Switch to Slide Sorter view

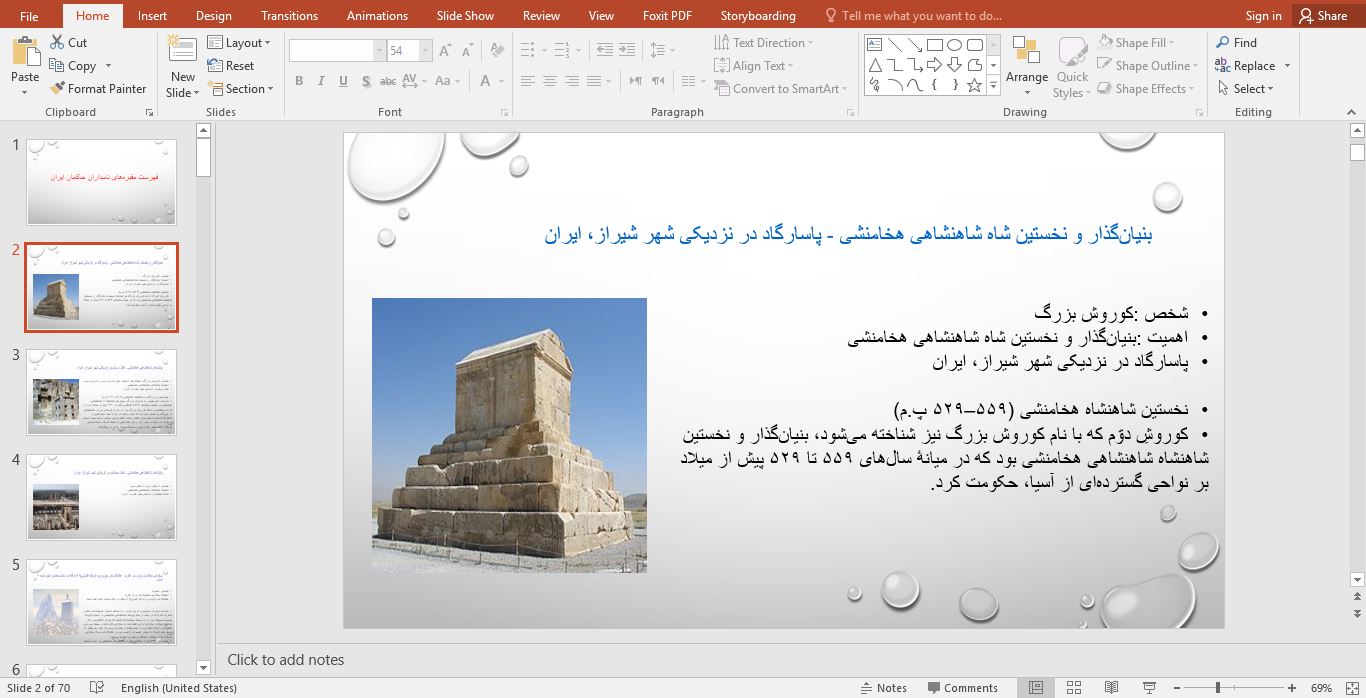[x=1074, y=688]
